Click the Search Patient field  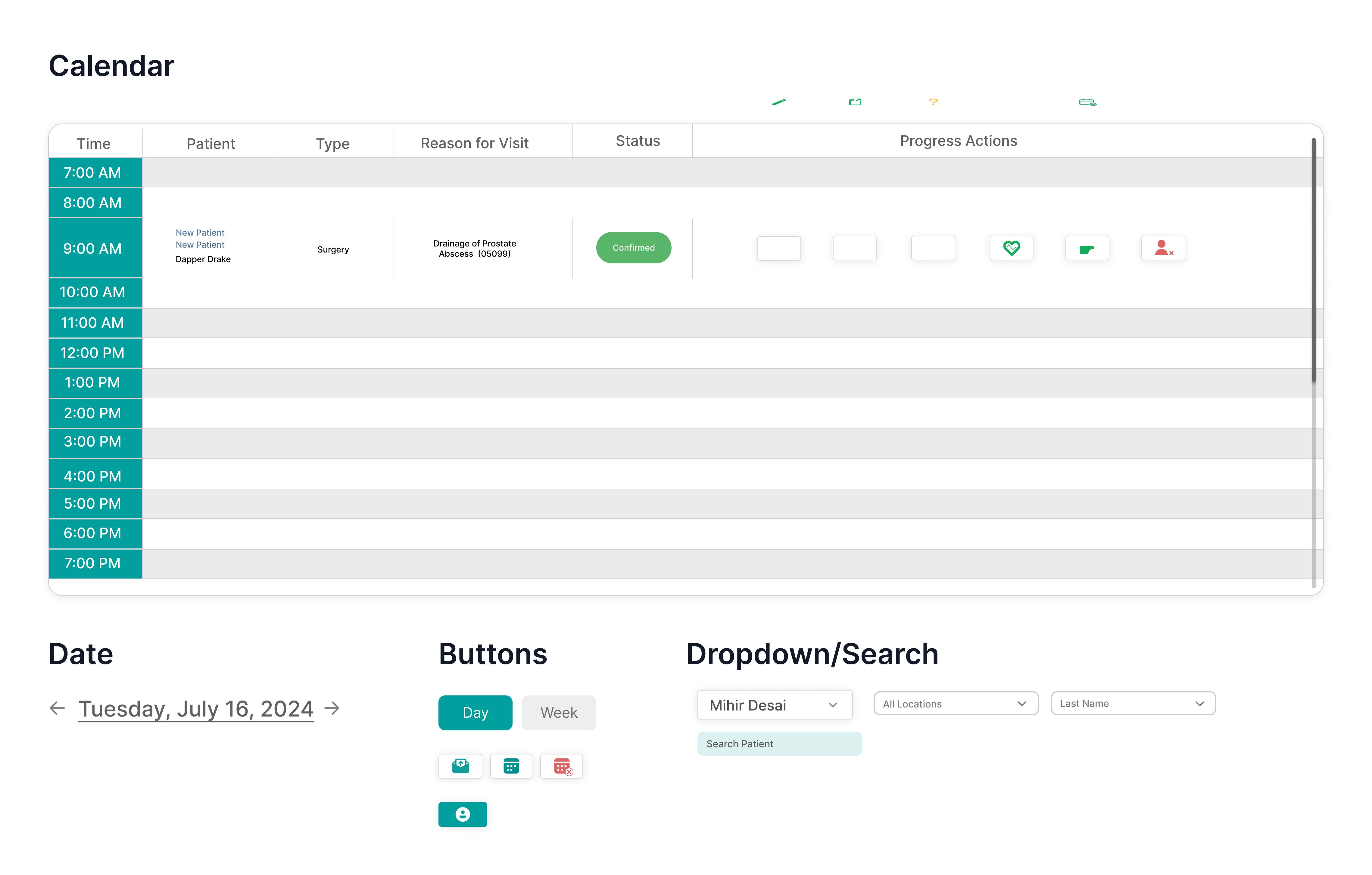[779, 744]
